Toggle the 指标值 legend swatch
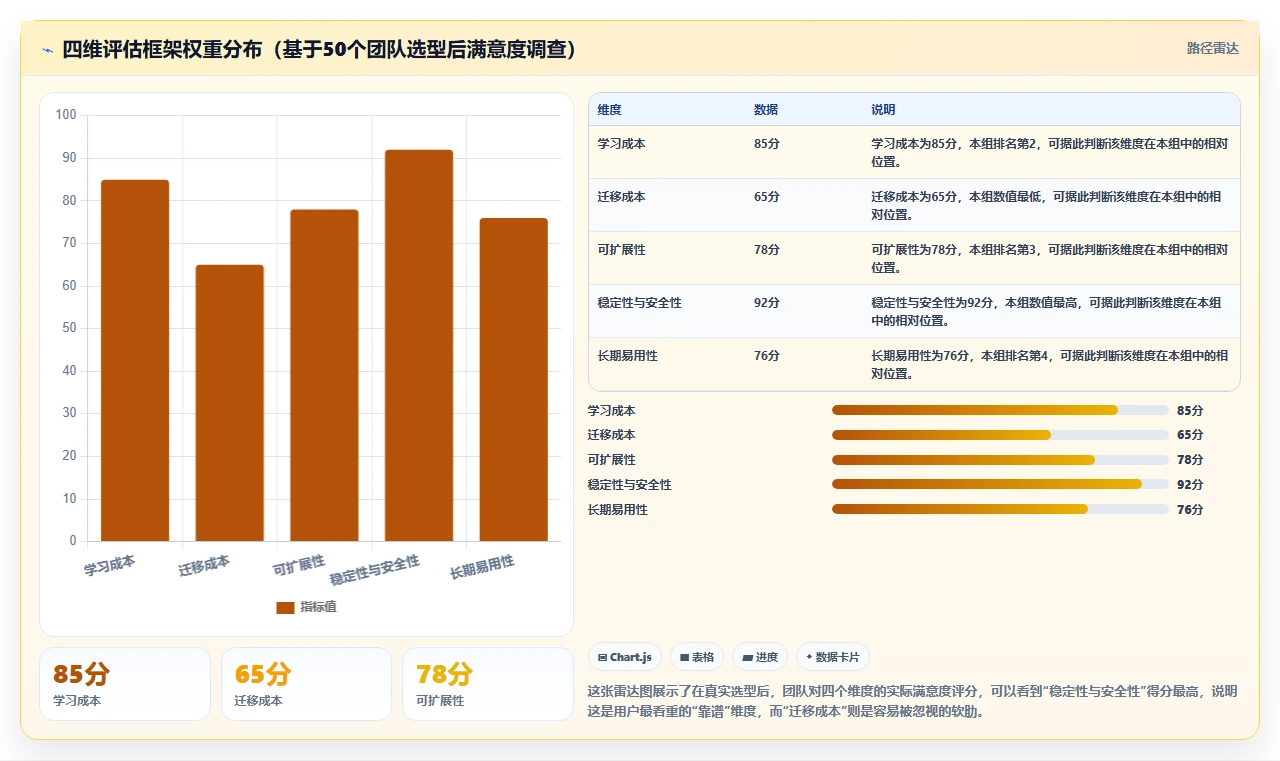 click(285, 607)
